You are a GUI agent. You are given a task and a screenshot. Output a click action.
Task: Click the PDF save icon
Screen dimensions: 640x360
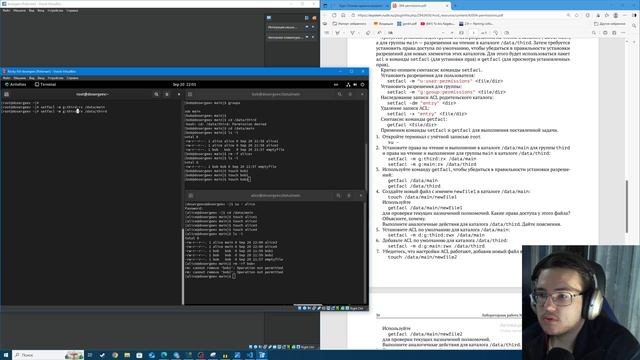[614, 33]
